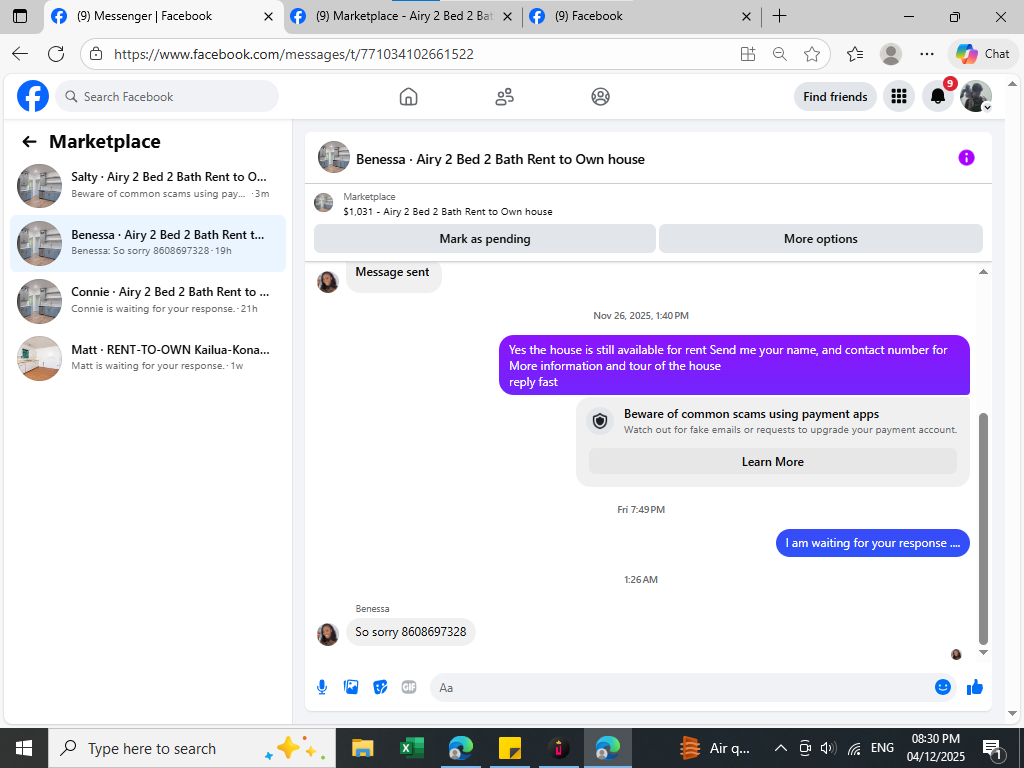This screenshot has width=1024, height=768.
Task: Focus the Search Facebook field
Action: 167,97
